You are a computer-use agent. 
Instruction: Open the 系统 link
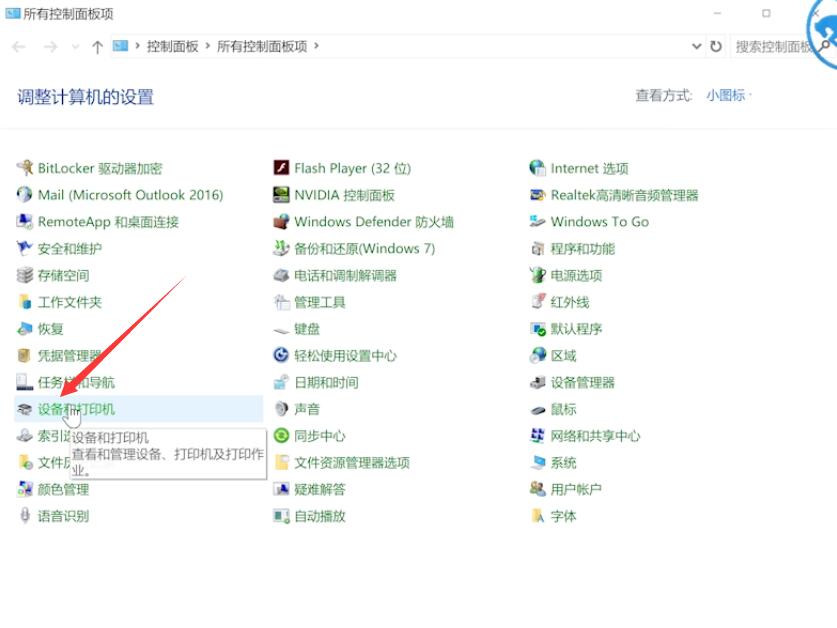[563, 462]
